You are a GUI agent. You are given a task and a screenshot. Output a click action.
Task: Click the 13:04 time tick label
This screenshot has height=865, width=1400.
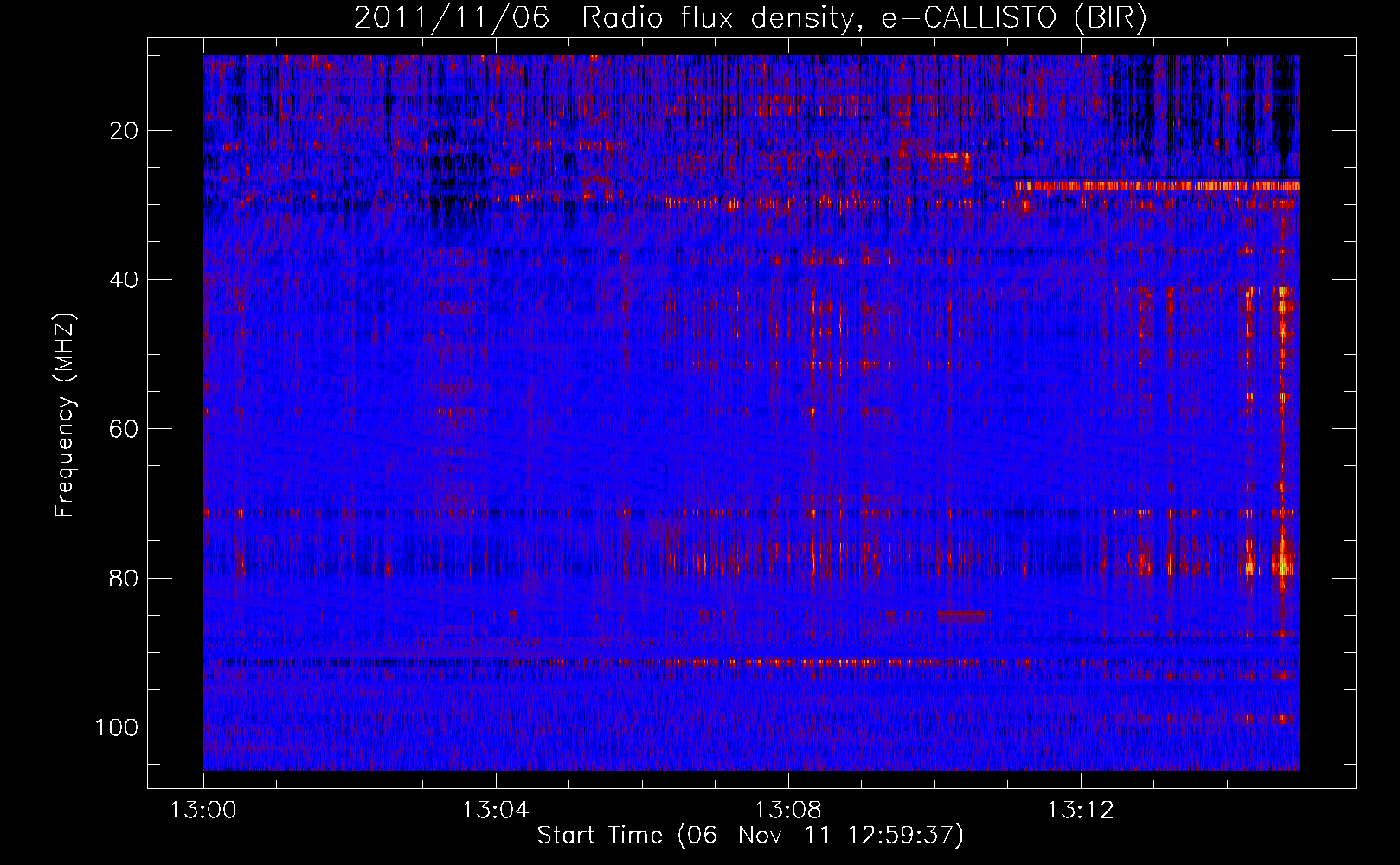point(496,811)
